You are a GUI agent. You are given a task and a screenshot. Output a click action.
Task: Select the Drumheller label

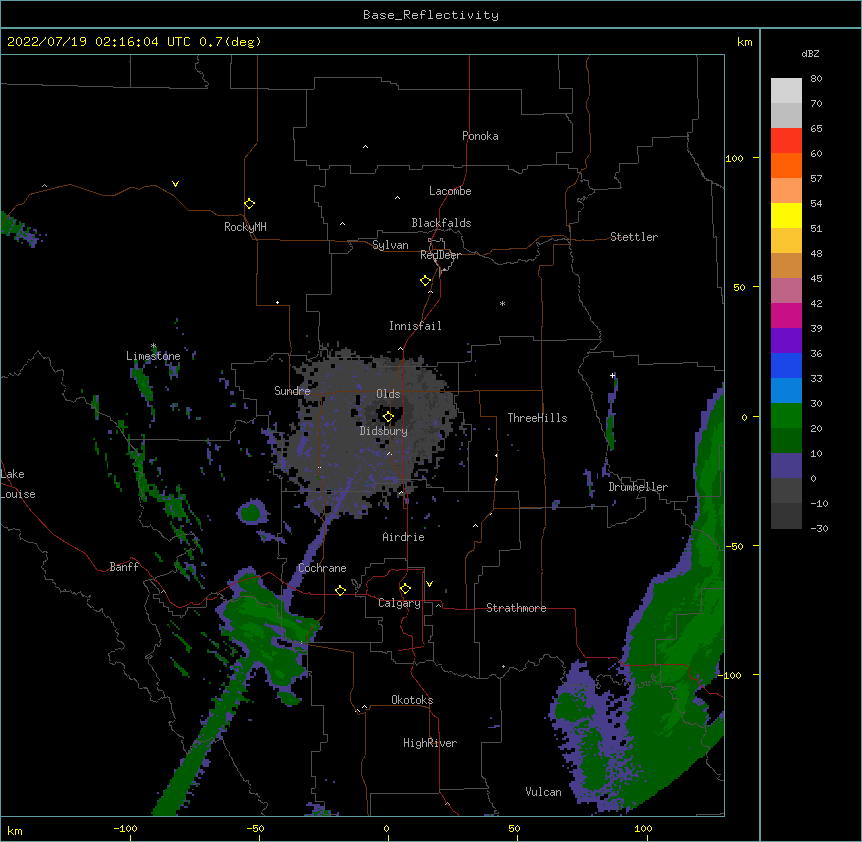[x=638, y=487]
